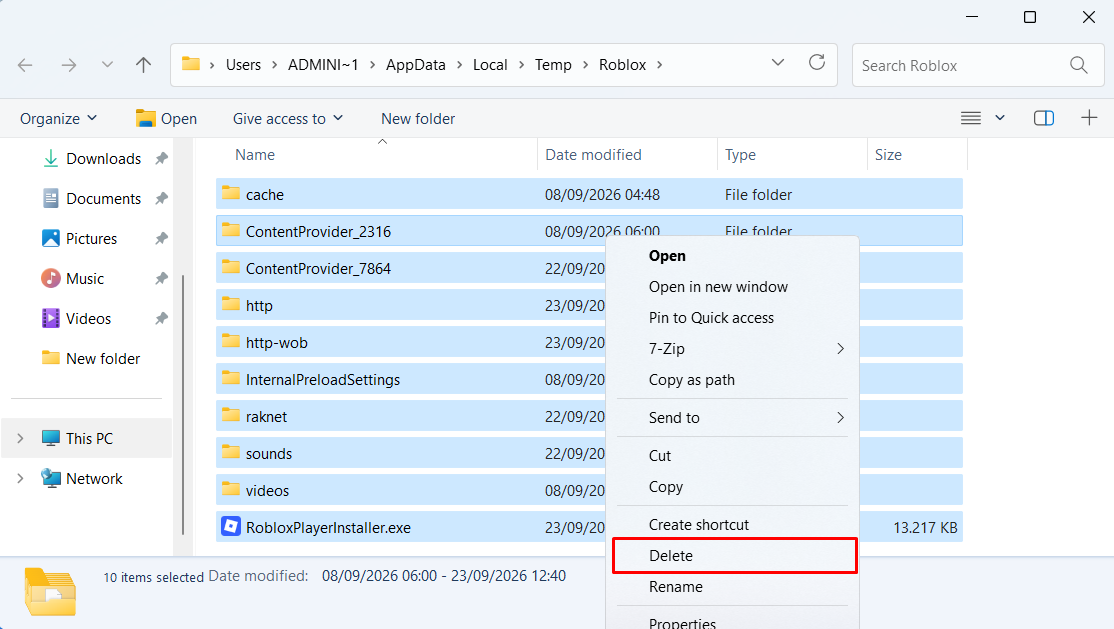This screenshot has height=629, width=1114.
Task: Click the RobloxPlayerInstaller.exe file icon
Action: [230, 527]
